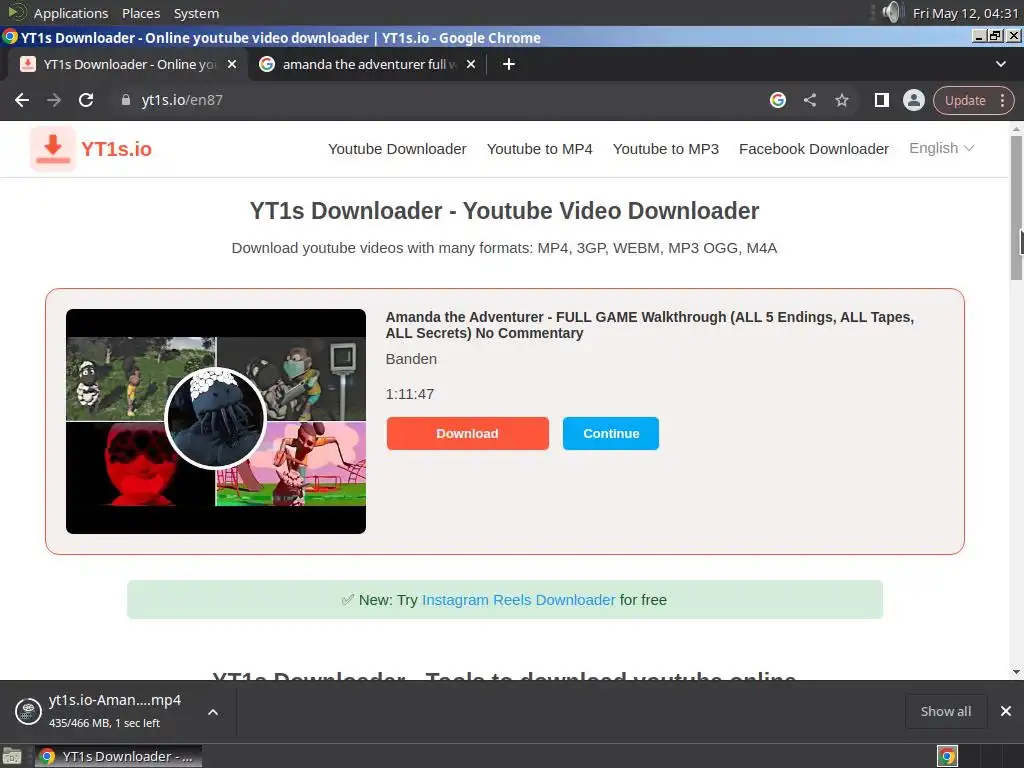1024x768 pixels.
Task: Click the duration 1:11:47
Action: point(409,394)
